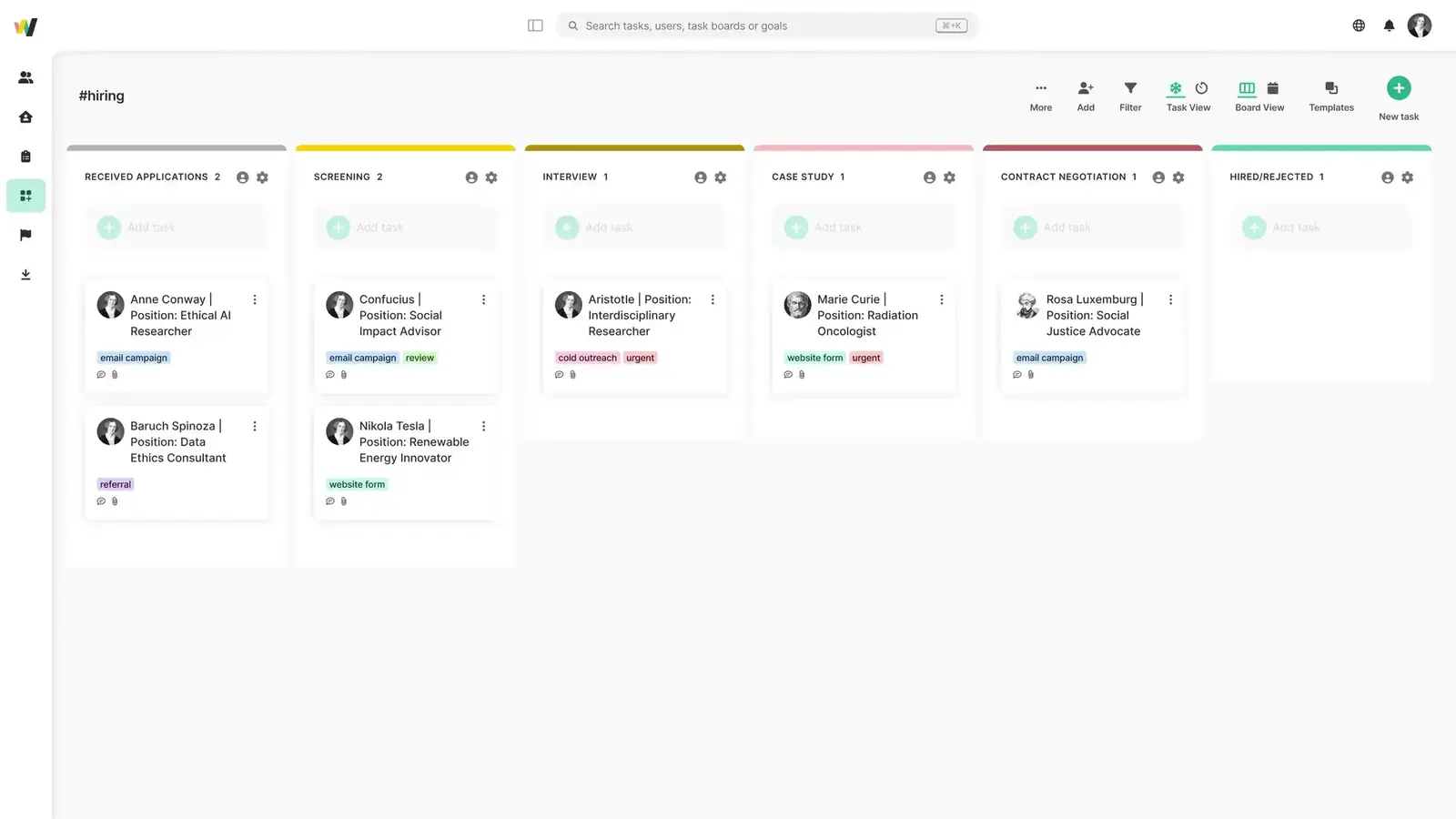The image size is (1456, 819).
Task: Select the snowflake Task View tab
Action: point(1176,88)
